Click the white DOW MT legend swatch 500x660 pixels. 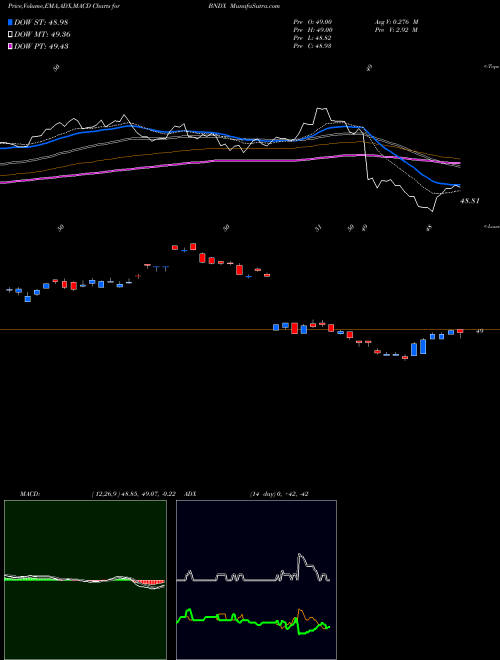10,35
